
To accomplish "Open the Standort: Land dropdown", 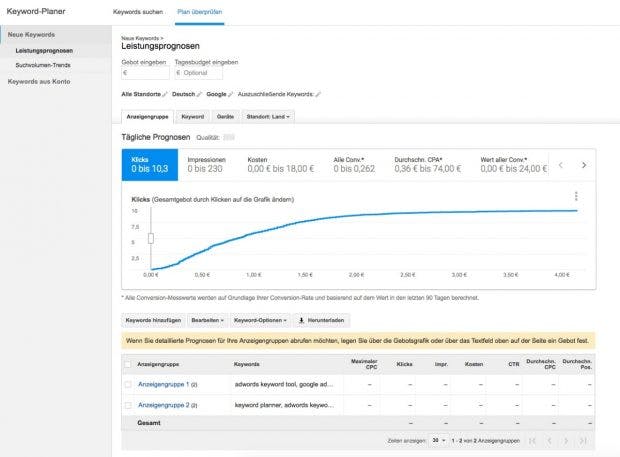I will pos(268,117).
